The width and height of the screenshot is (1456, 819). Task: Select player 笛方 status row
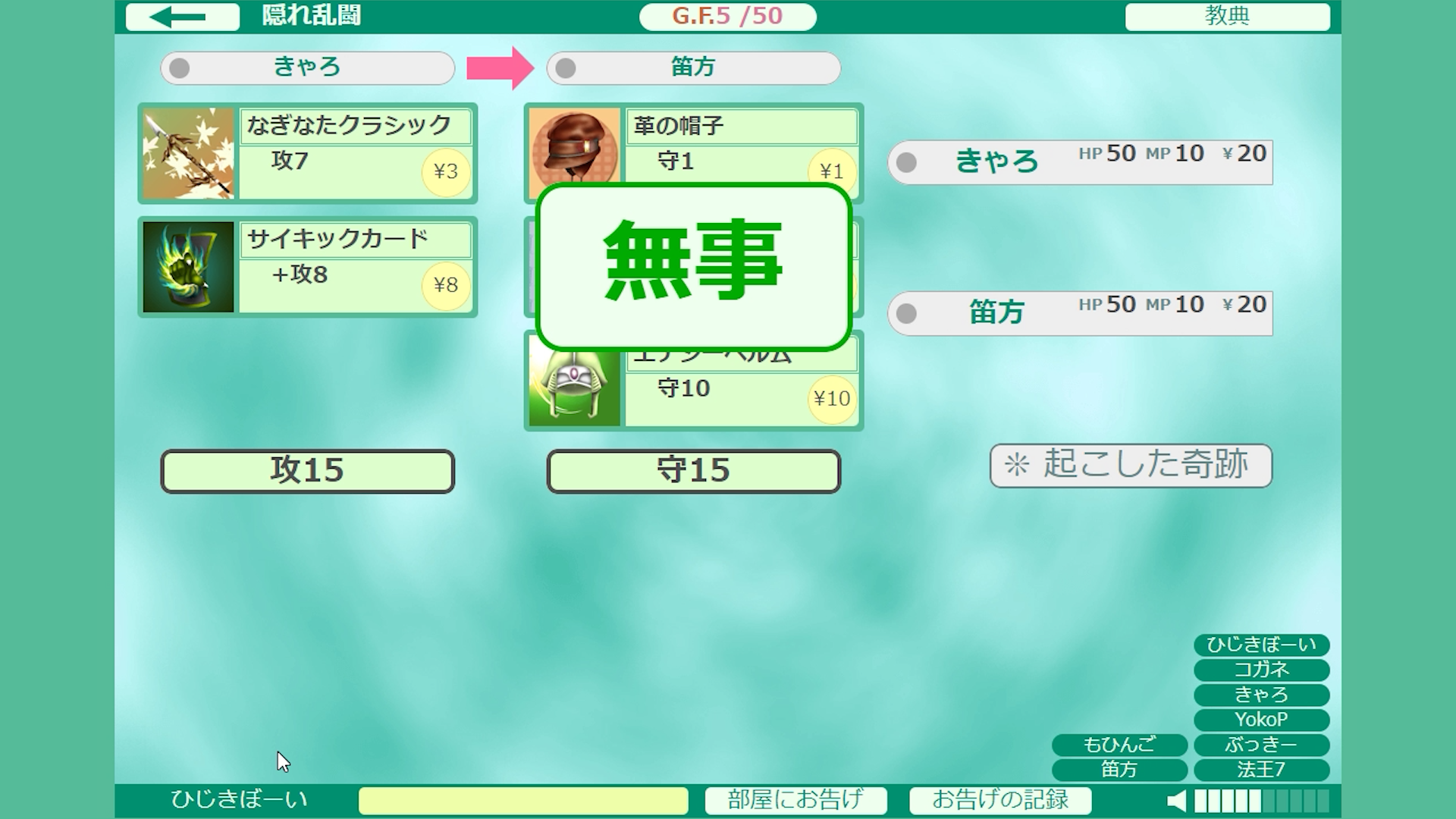click(1080, 312)
